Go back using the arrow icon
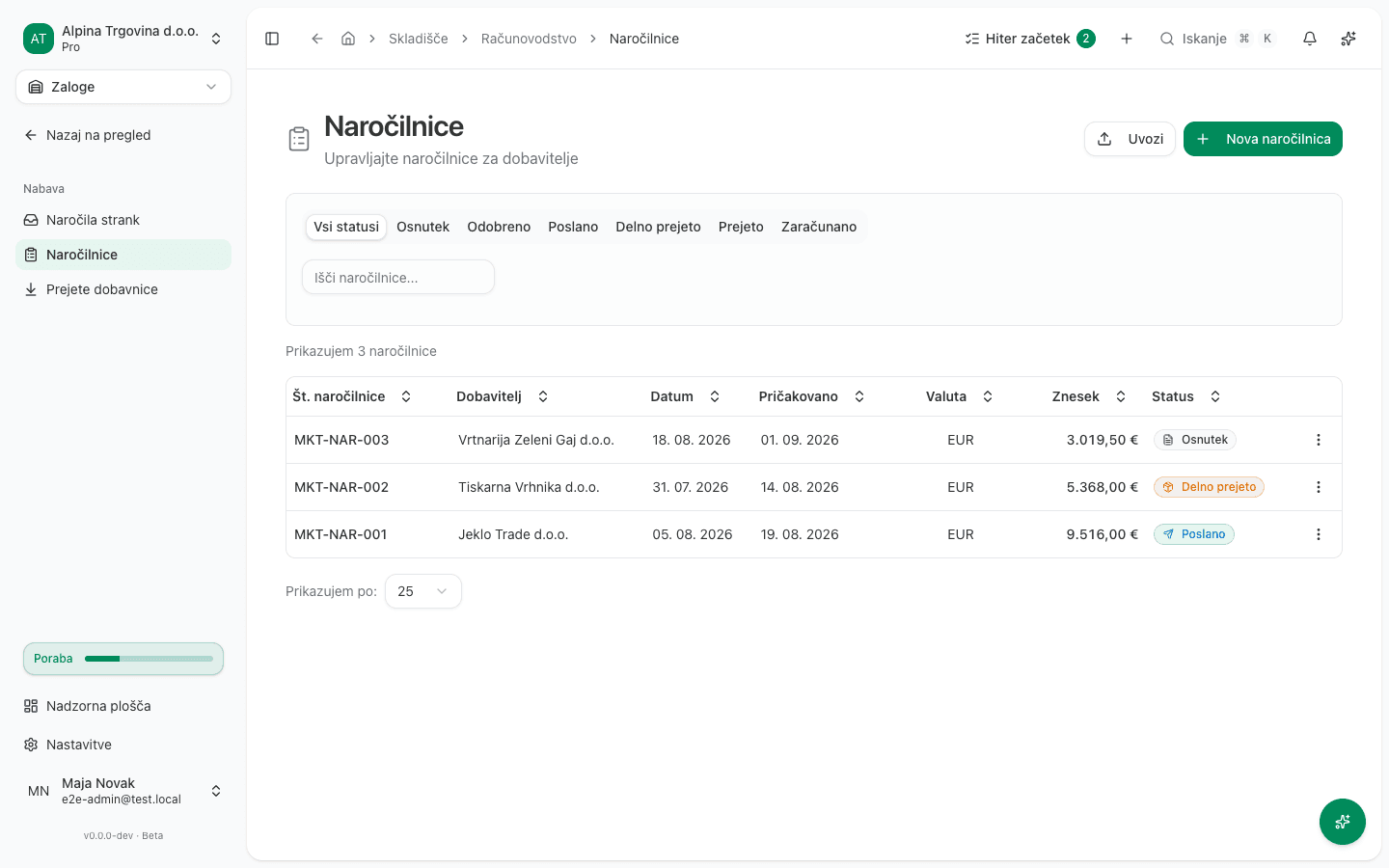 (x=316, y=39)
